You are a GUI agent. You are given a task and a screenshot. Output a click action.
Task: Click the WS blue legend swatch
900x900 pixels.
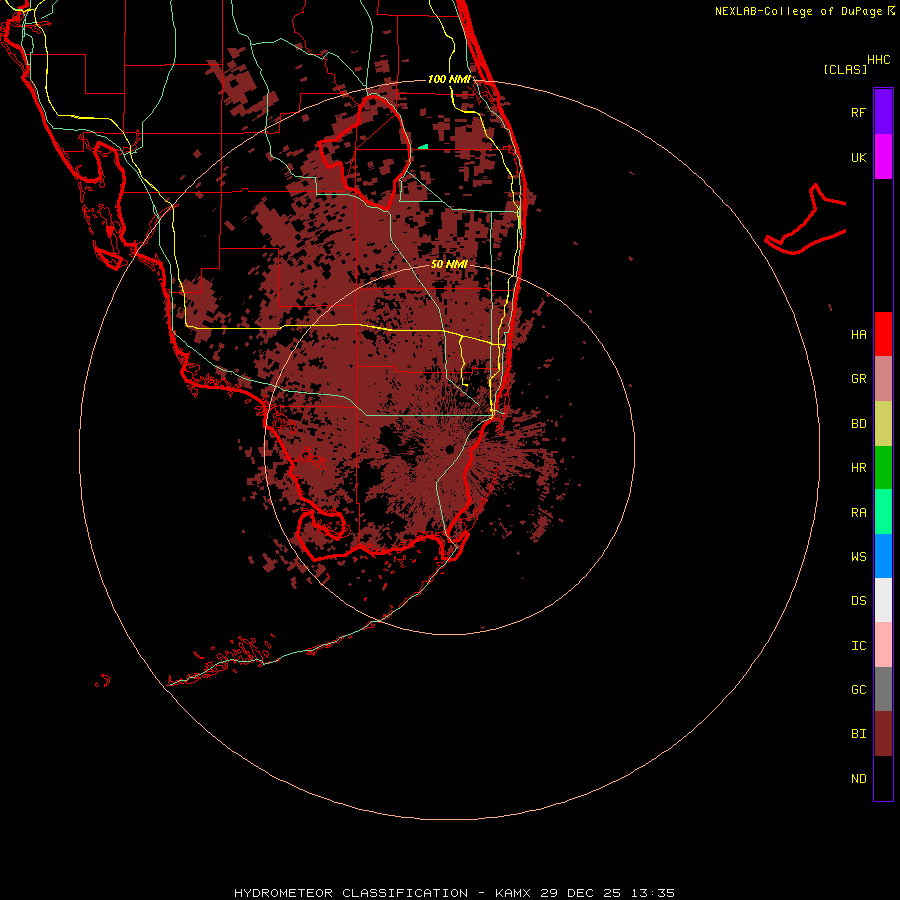[883, 556]
